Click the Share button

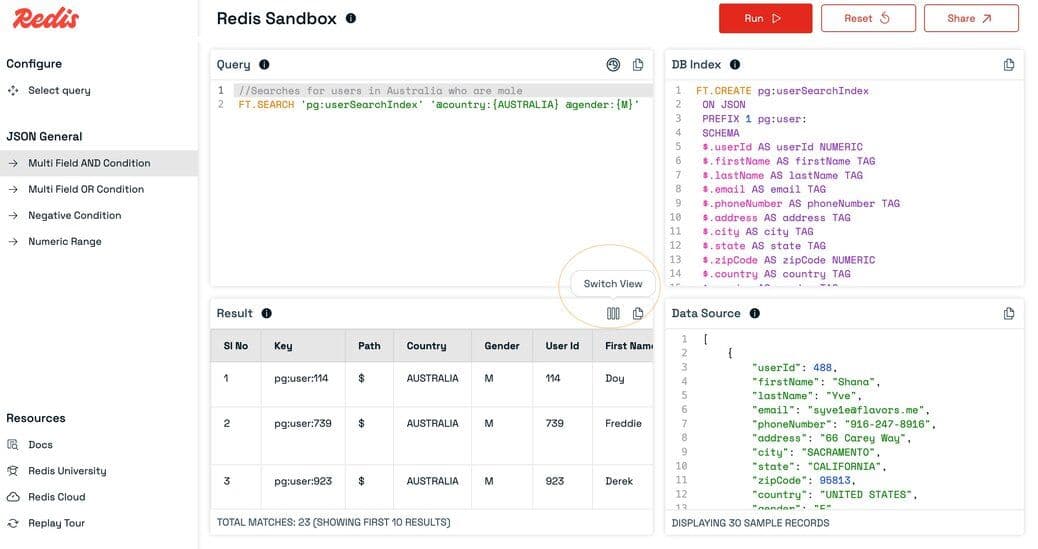click(x=970, y=18)
